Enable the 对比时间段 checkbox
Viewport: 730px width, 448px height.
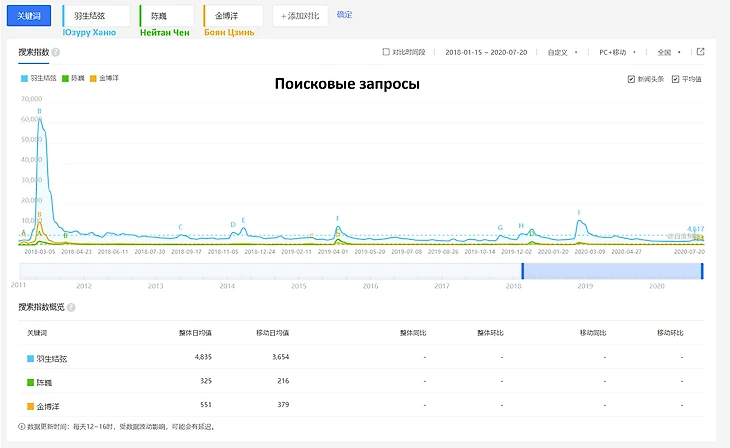[387, 52]
